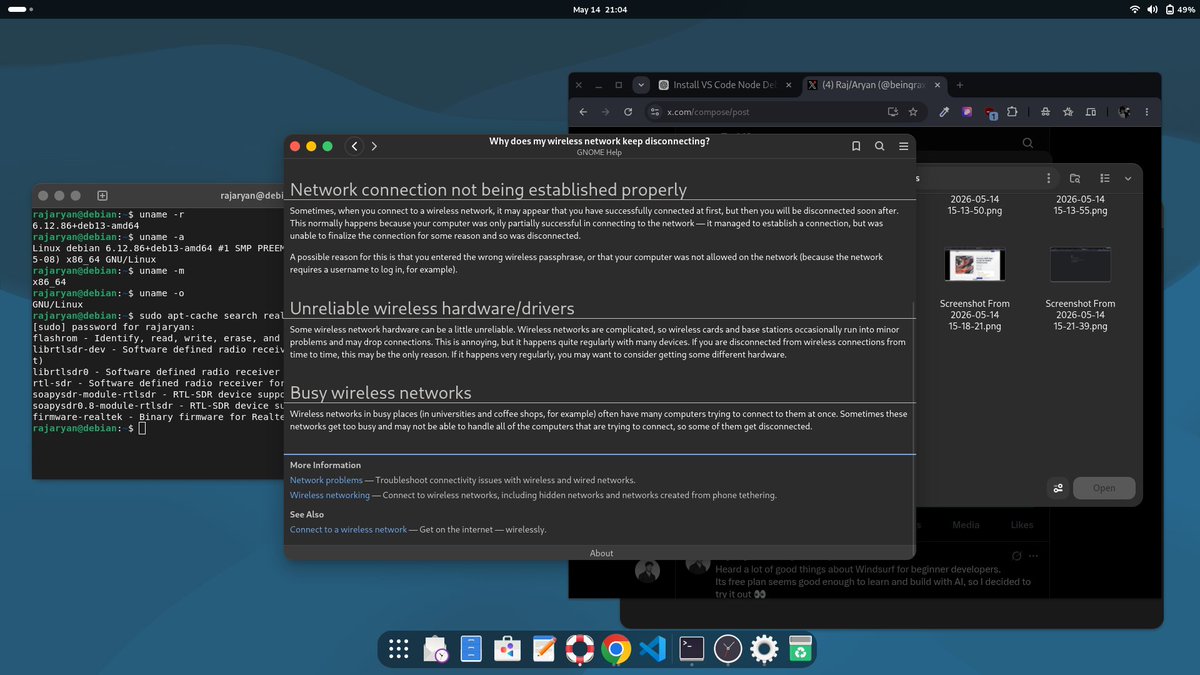
Task: Go back in GNOME Help
Action: tap(354, 146)
